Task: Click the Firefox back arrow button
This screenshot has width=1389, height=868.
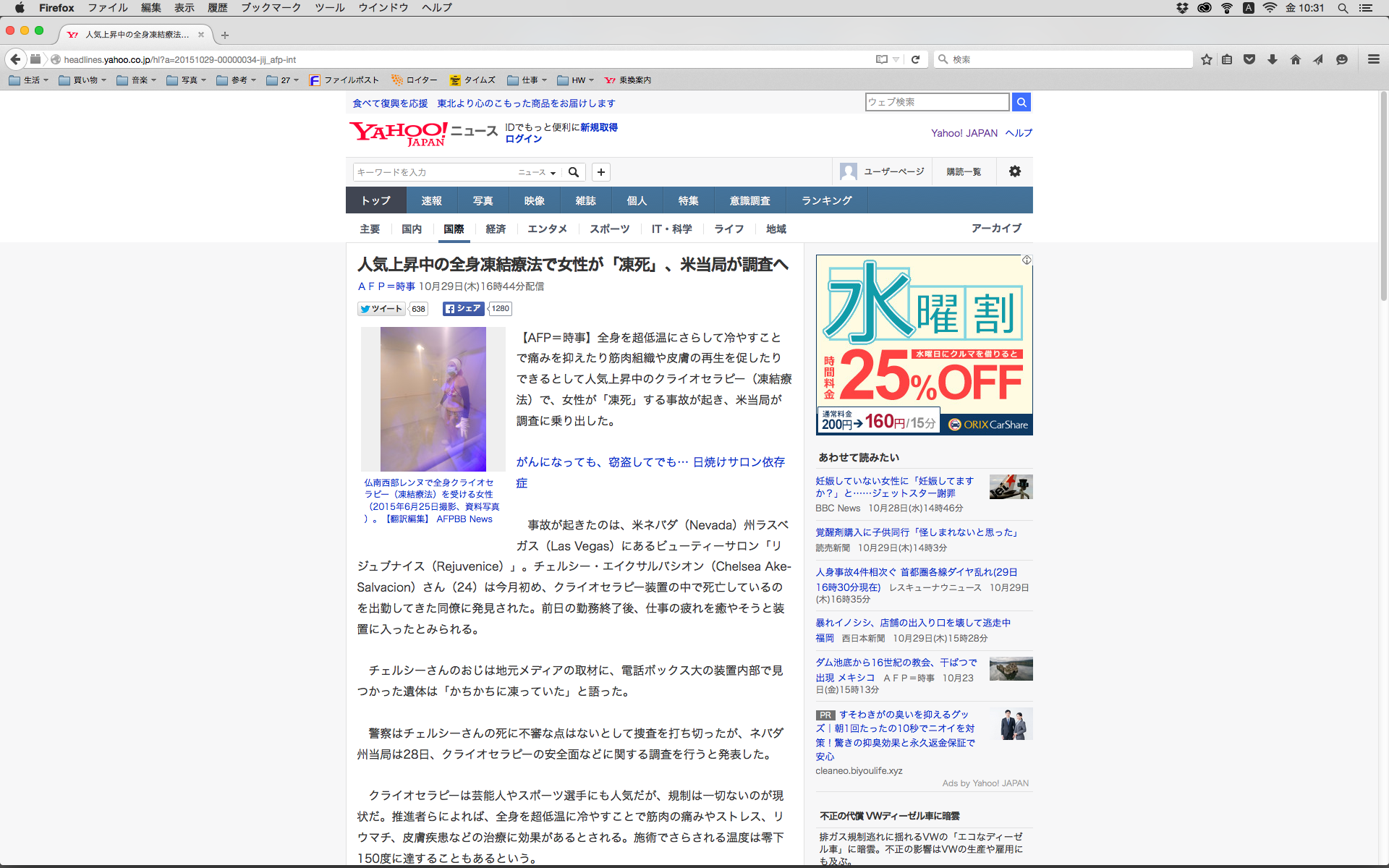Action: [x=15, y=59]
